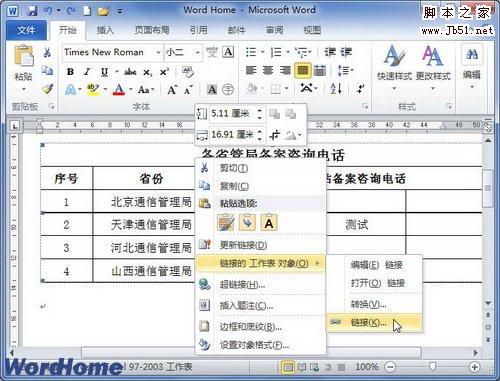Expand the Quick Styles gallery
The image size is (500, 381).
pos(394,68)
